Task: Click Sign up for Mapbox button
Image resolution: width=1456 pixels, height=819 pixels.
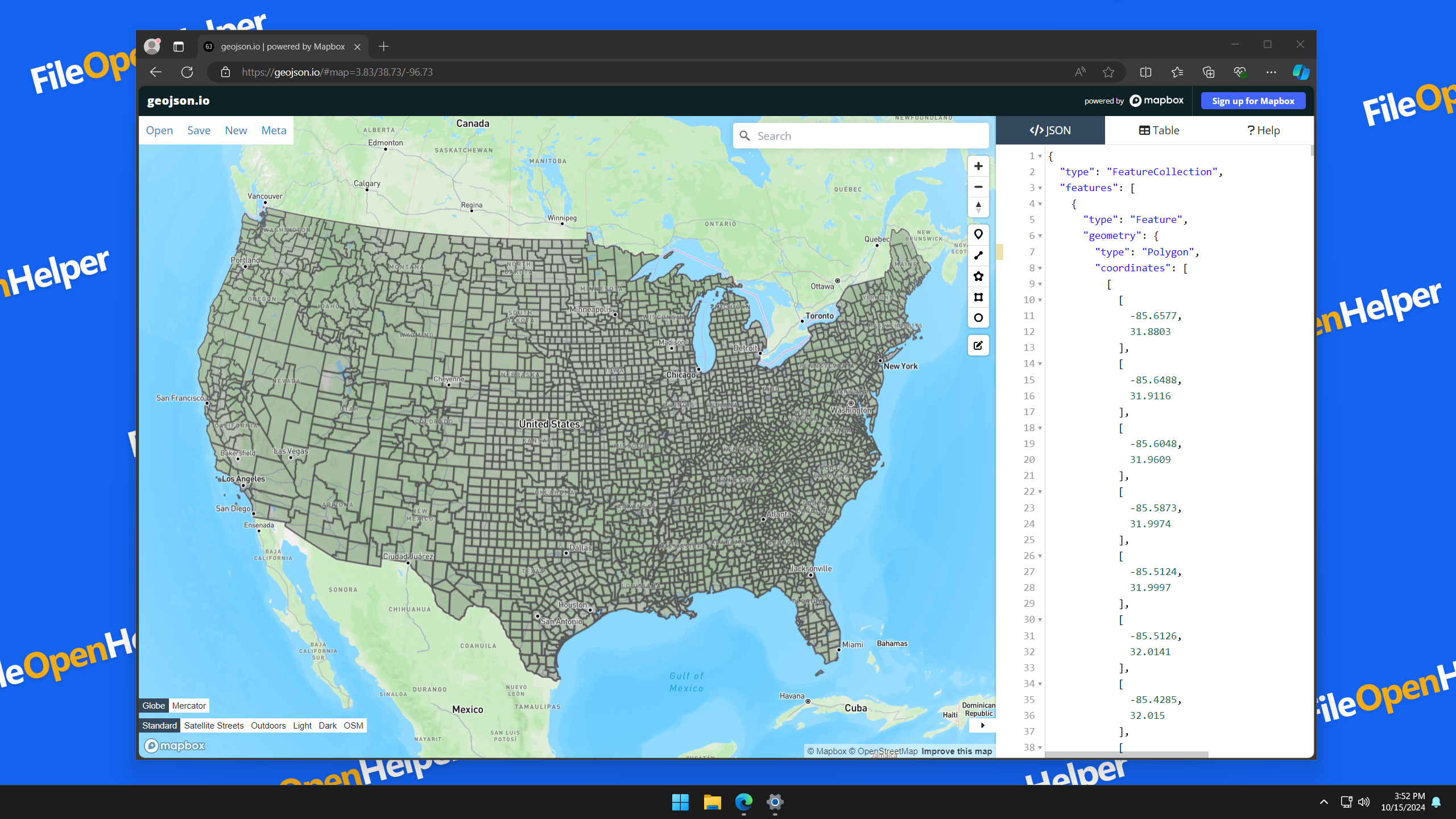Action: click(1253, 101)
